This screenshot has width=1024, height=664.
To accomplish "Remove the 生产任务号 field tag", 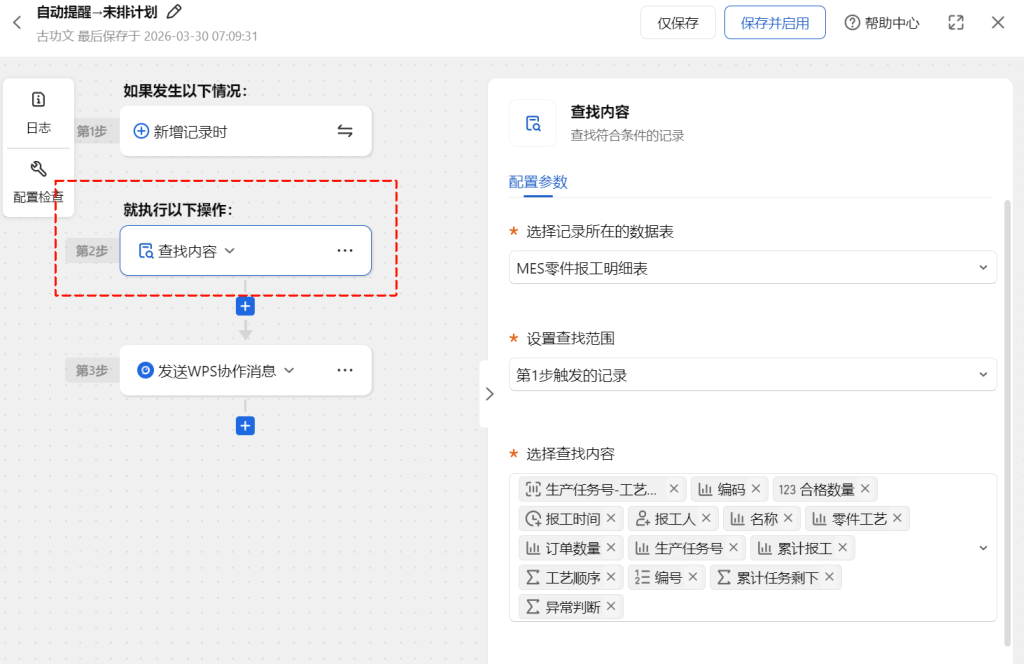I will pyautogui.click(x=733, y=547).
